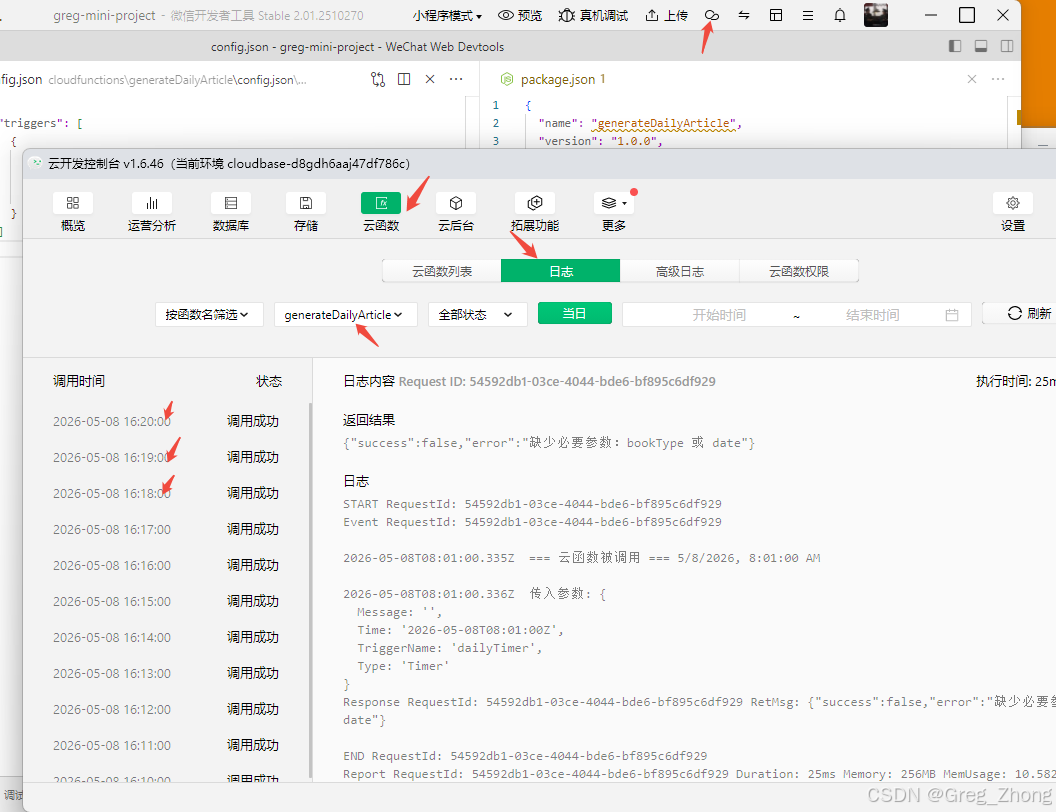Open 数据库 database section

[231, 213]
